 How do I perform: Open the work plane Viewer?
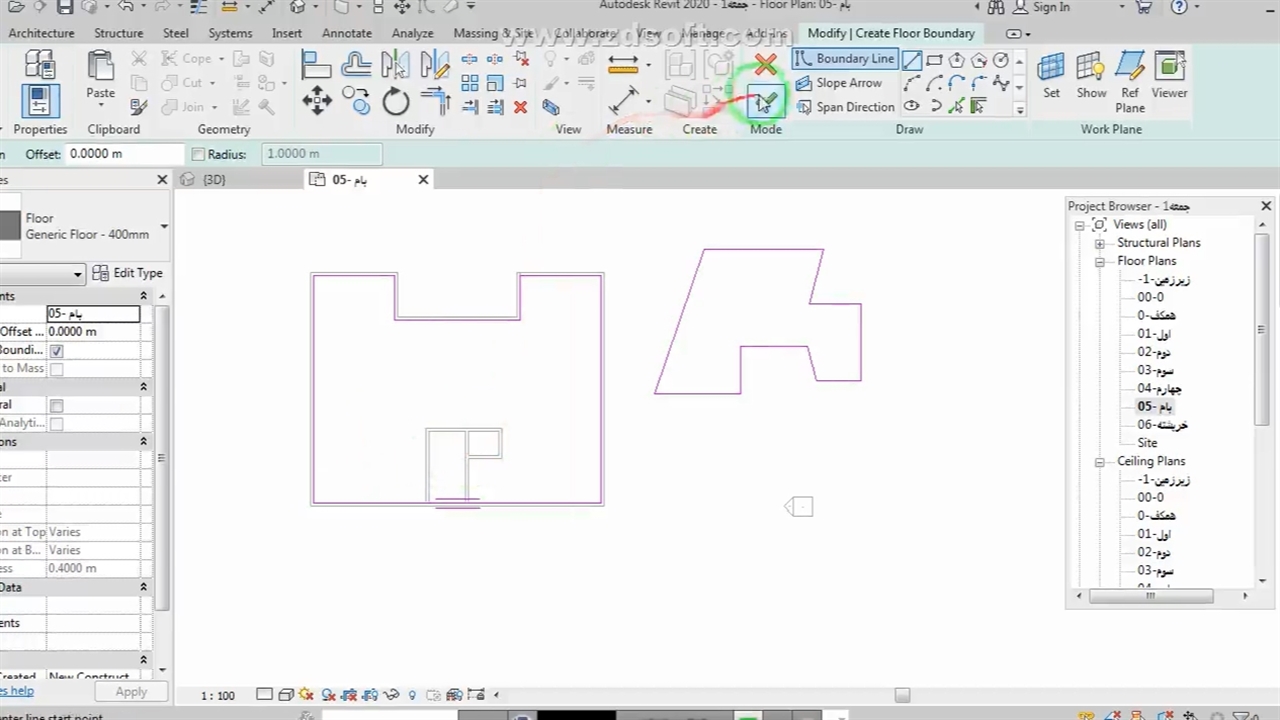point(1169,78)
